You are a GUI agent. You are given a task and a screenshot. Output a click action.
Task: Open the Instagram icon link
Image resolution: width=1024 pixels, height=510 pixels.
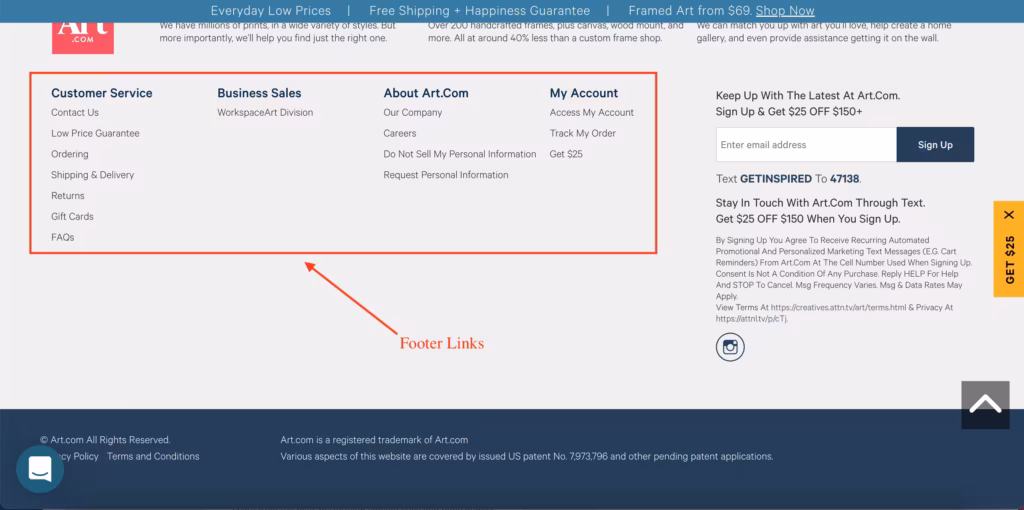pos(730,347)
